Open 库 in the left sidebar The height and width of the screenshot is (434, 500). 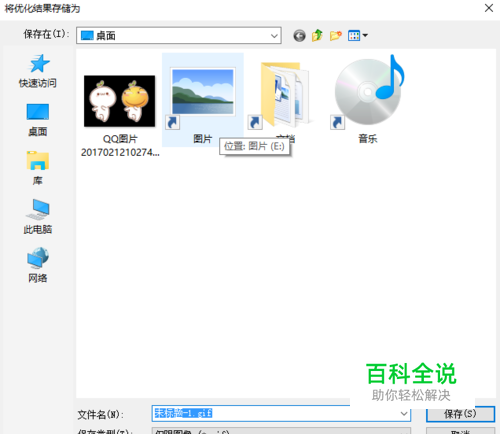click(38, 168)
